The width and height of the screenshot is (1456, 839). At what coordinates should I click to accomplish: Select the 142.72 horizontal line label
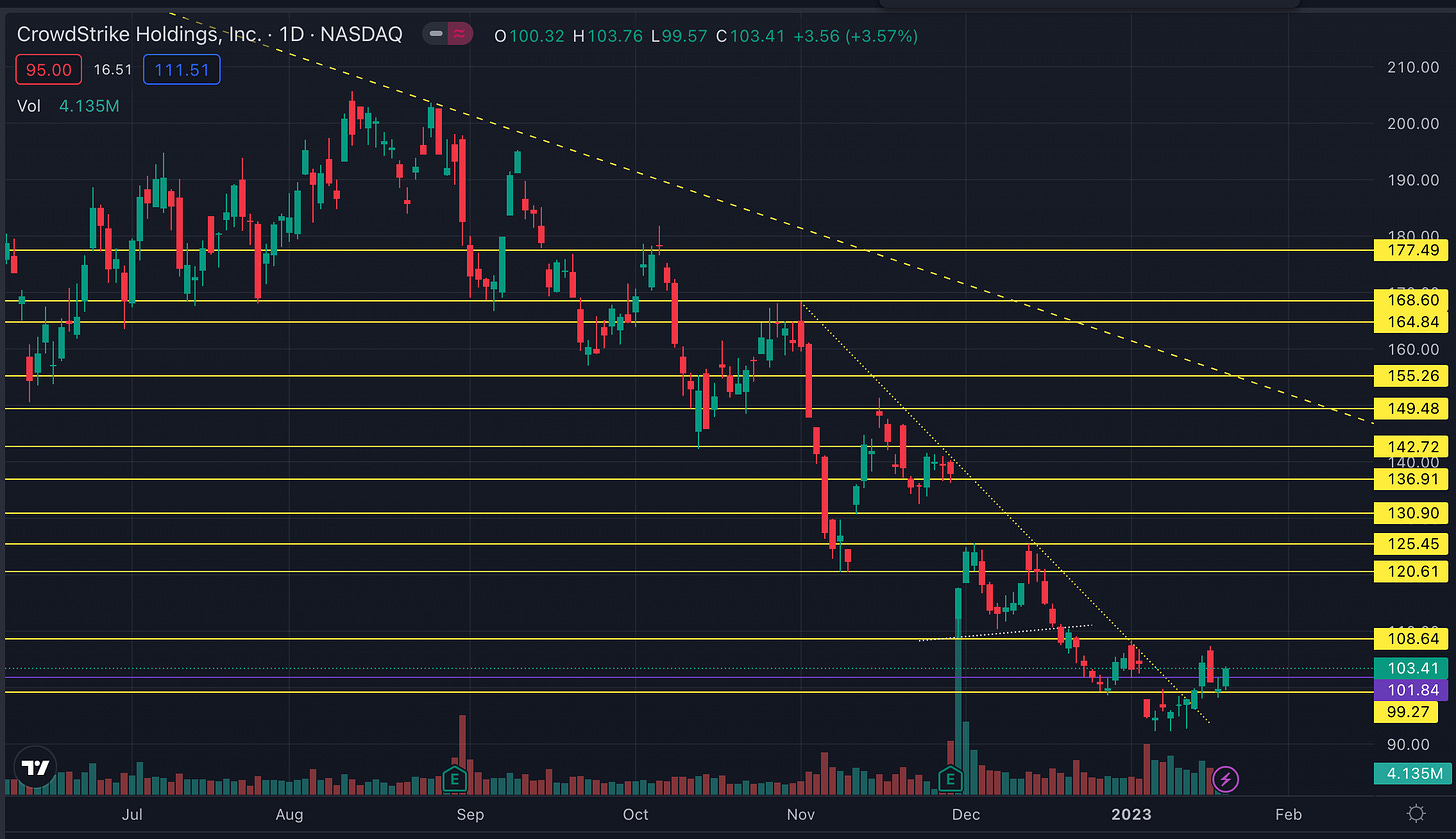click(1412, 446)
